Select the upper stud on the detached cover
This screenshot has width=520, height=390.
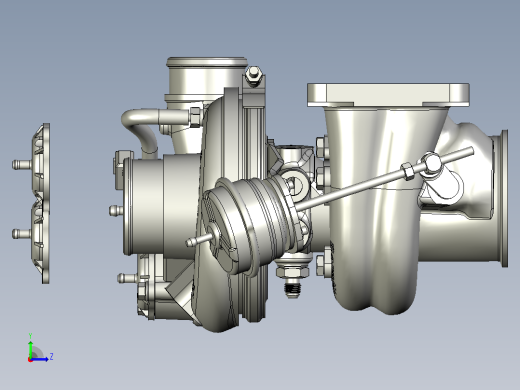pos(22,164)
